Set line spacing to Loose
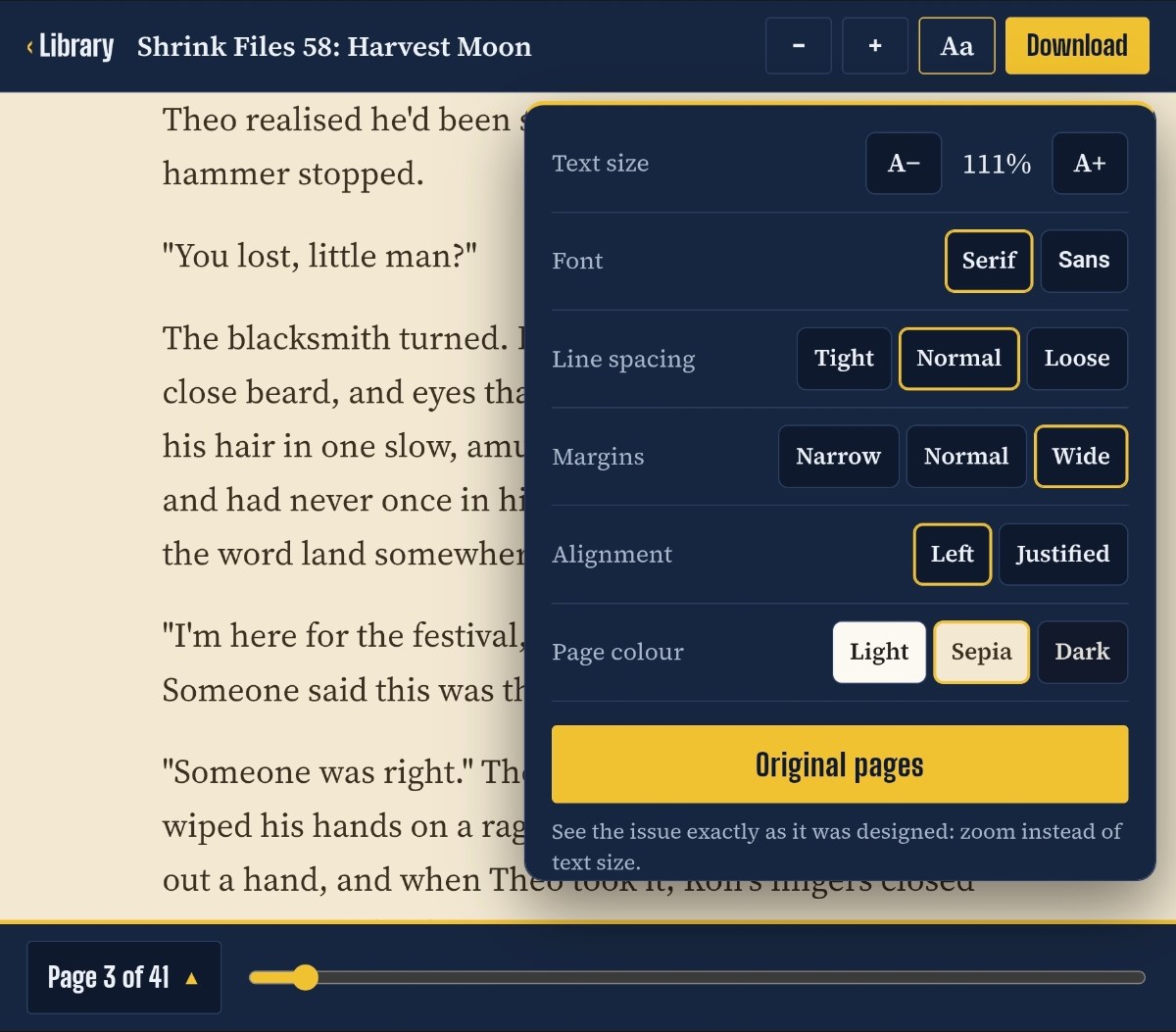1176x1032 pixels. [x=1077, y=359]
